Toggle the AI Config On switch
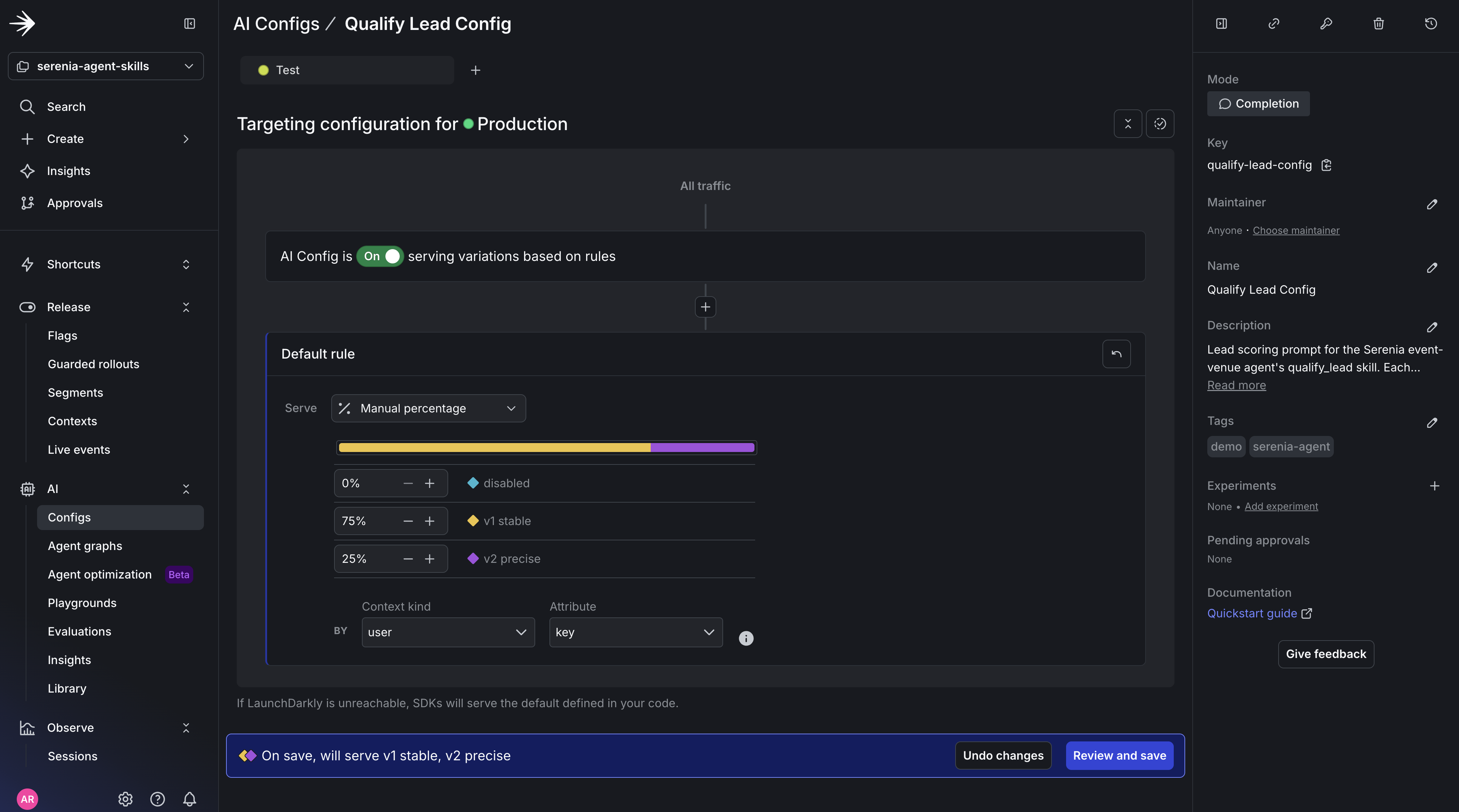This screenshot has height=812, width=1459. pos(380,256)
